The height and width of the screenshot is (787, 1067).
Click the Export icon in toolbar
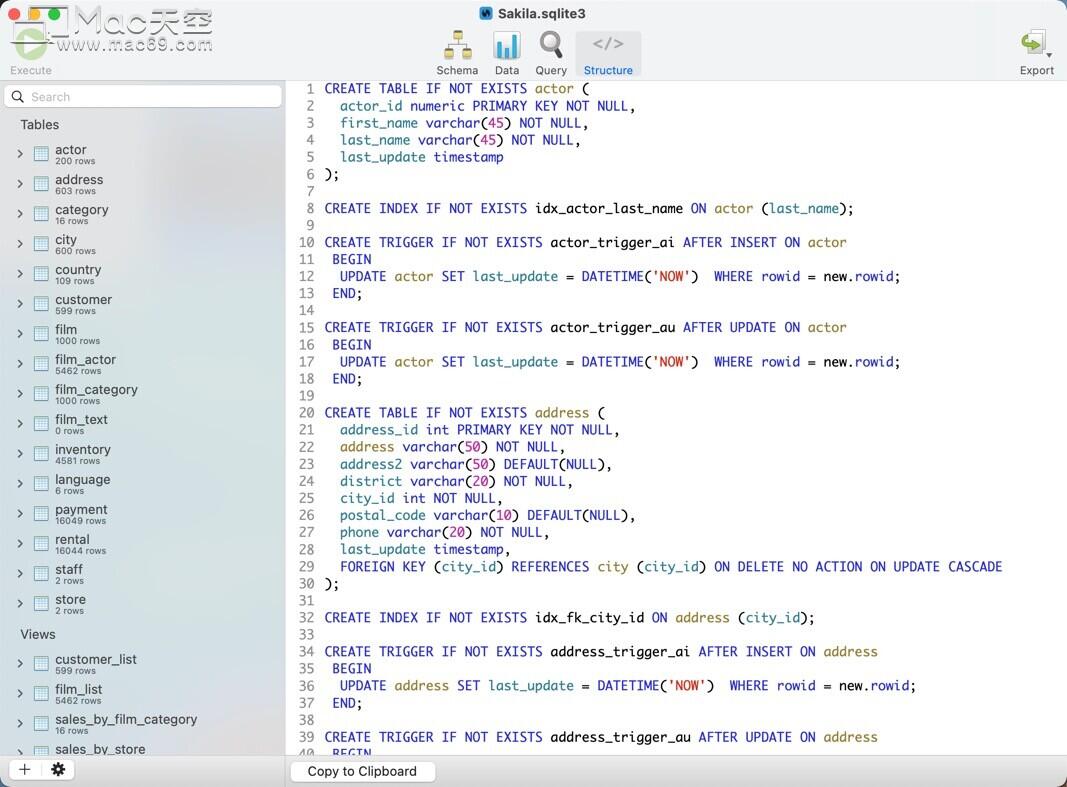click(1032, 44)
